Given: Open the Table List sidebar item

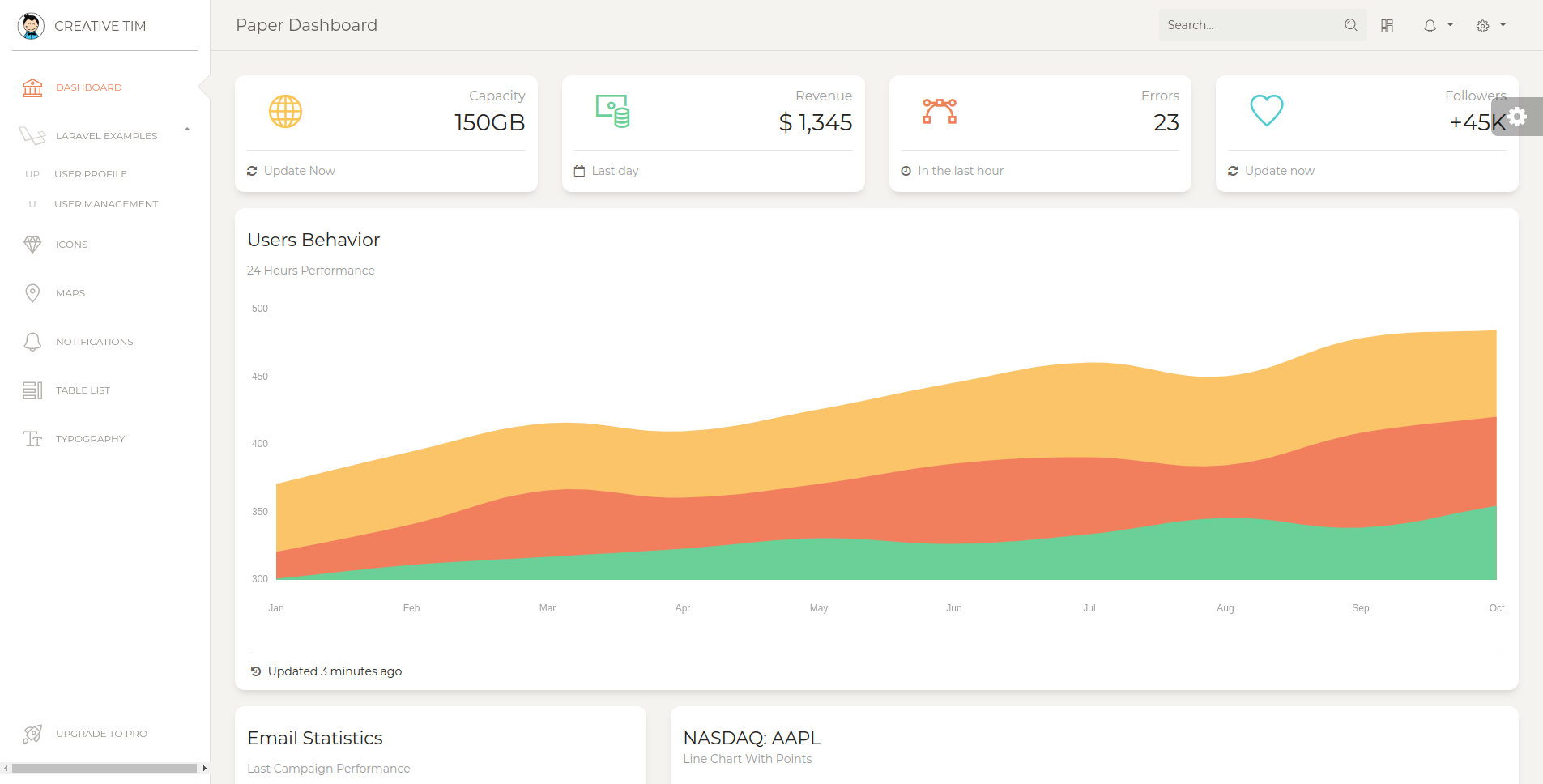Looking at the screenshot, I should [x=83, y=390].
